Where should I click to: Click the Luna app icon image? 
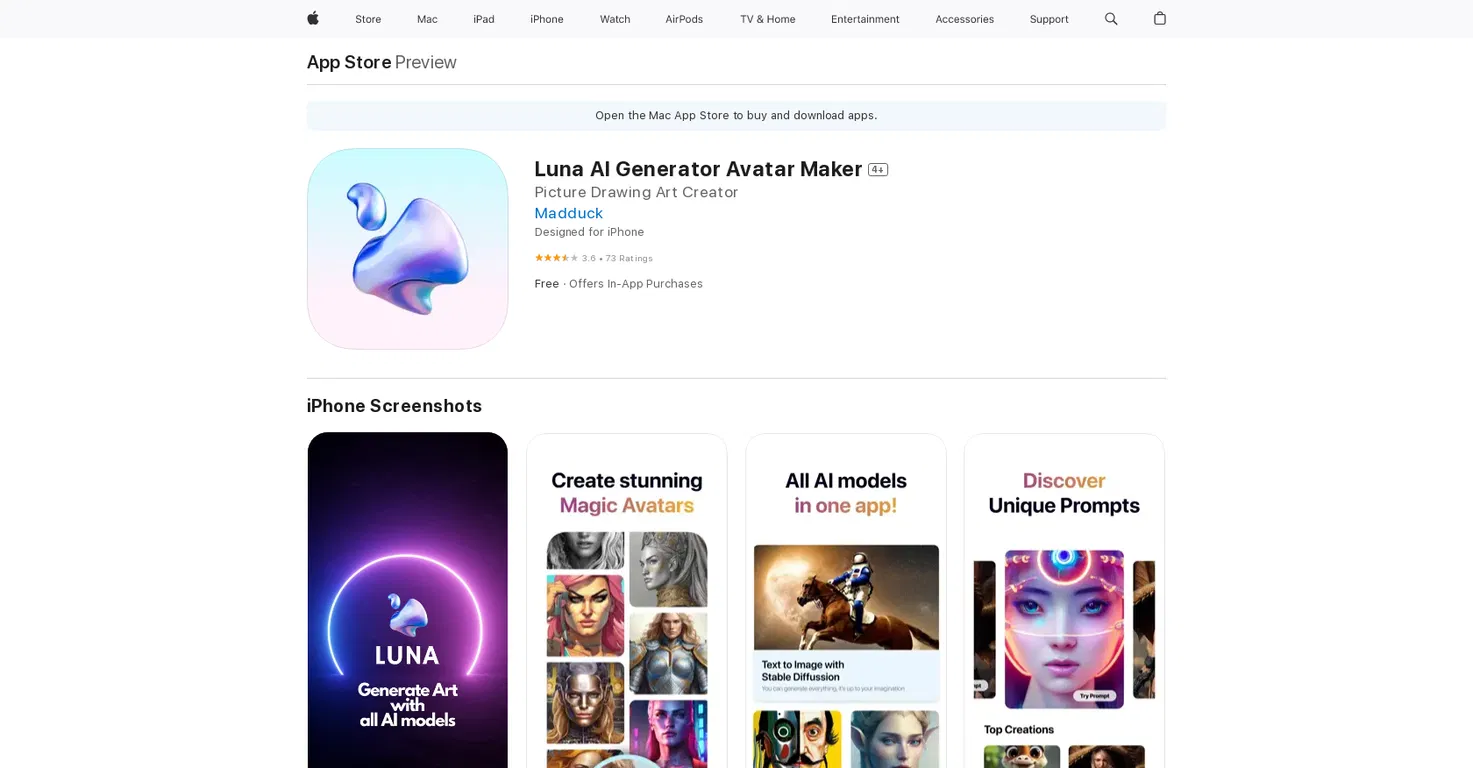point(408,249)
